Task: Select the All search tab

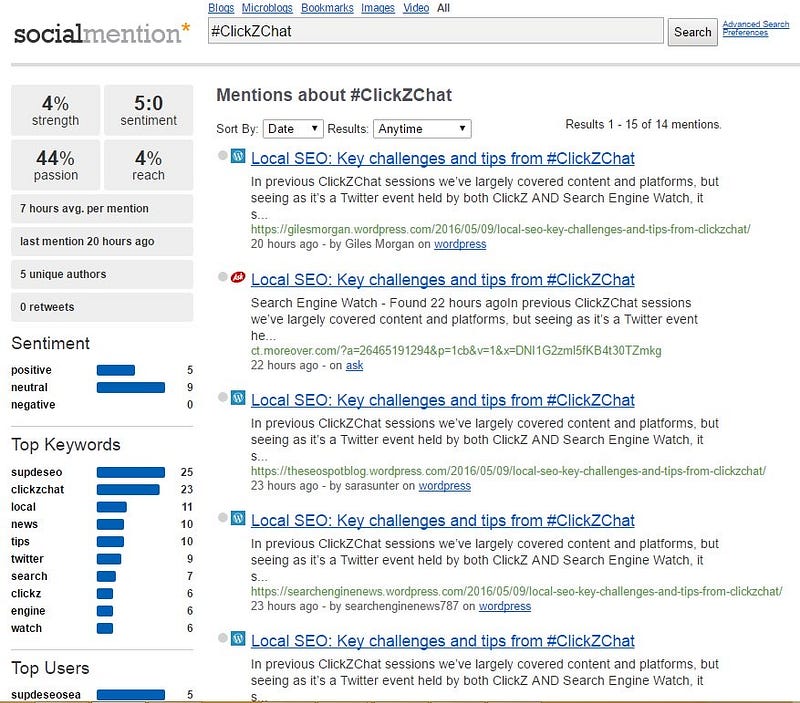Action: 443,8
